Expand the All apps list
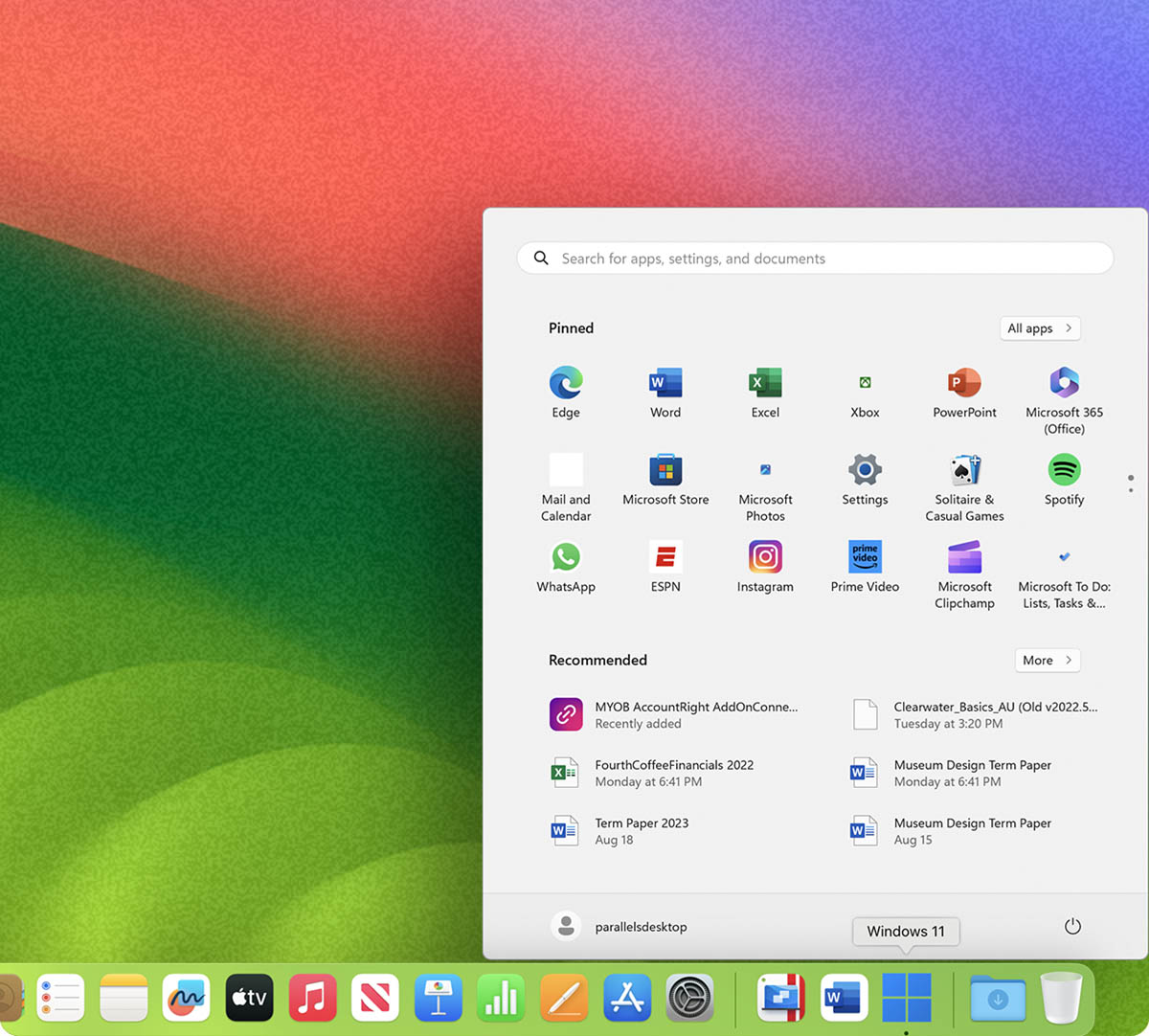Screen dimensions: 1149x1036 point(1040,328)
